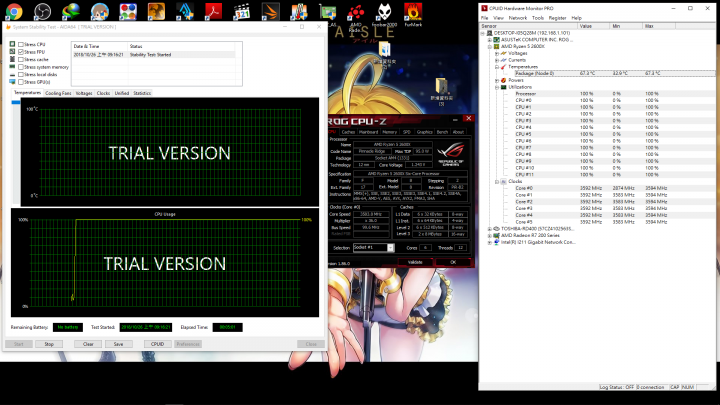Screen dimensions: 720x405
Task: Open the Tools menu in HWMonitor
Action: 538,18
